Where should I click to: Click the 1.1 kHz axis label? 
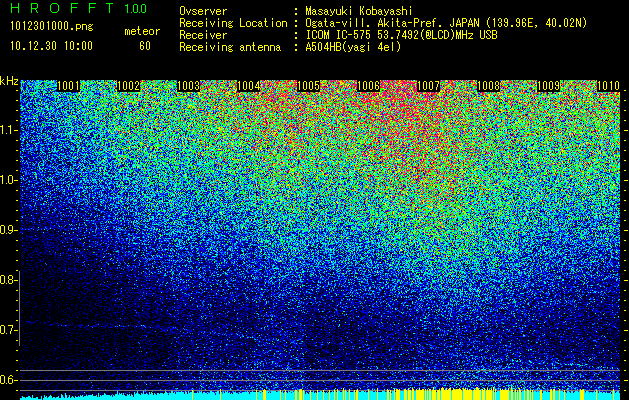tap(8, 130)
